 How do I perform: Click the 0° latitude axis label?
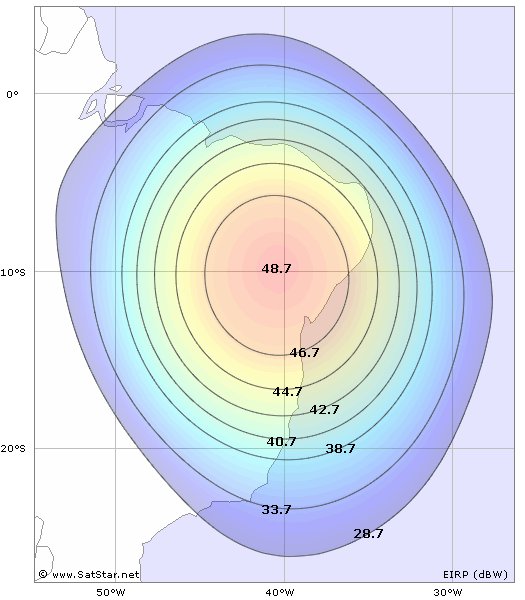click(12, 94)
